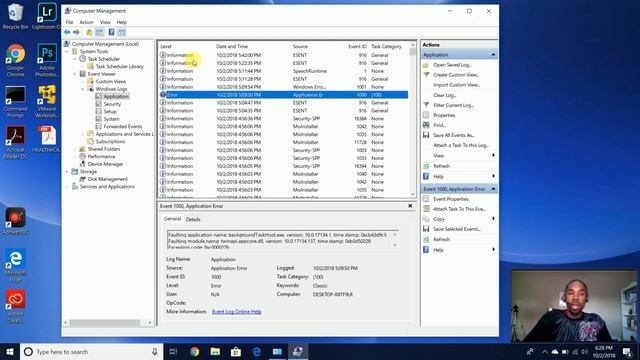Click Task View taskbar icon
This screenshot has height=360, width=640.
click(173, 351)
